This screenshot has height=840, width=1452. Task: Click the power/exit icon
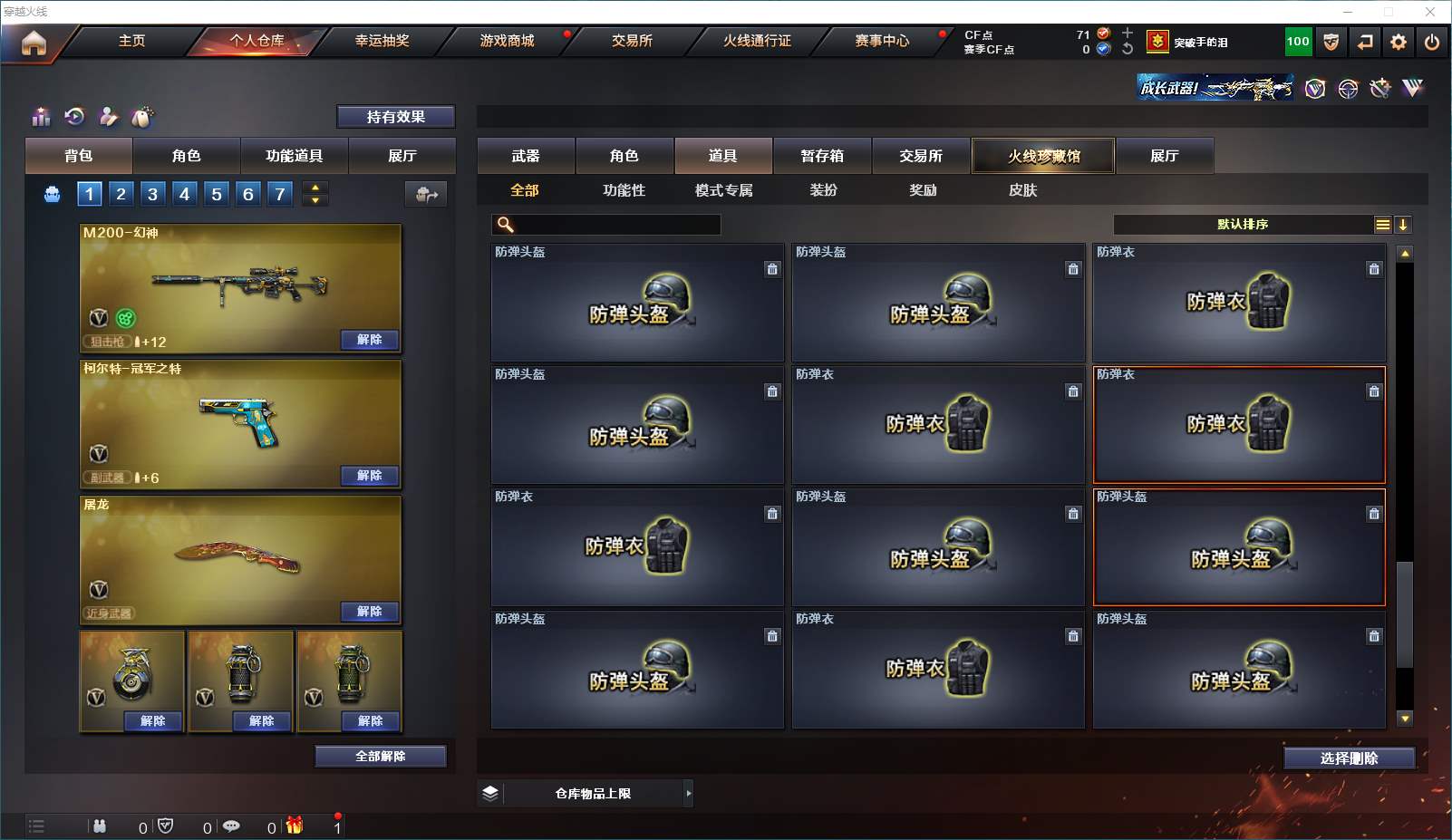[1432, 42]
